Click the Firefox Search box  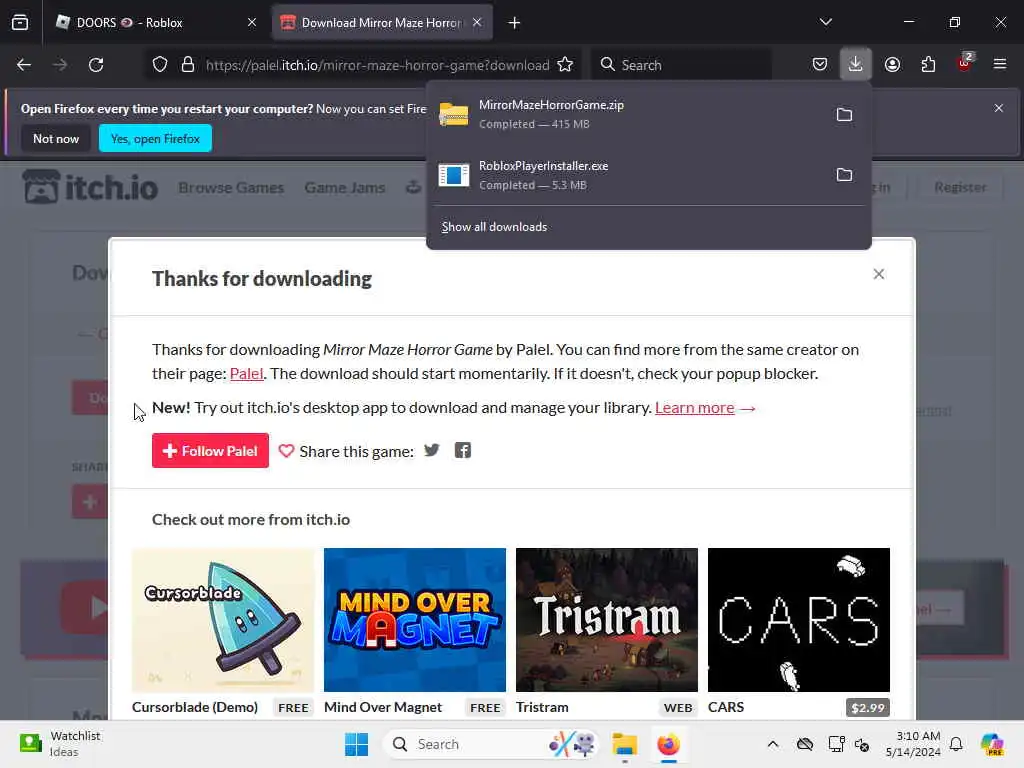pos(681,65)
